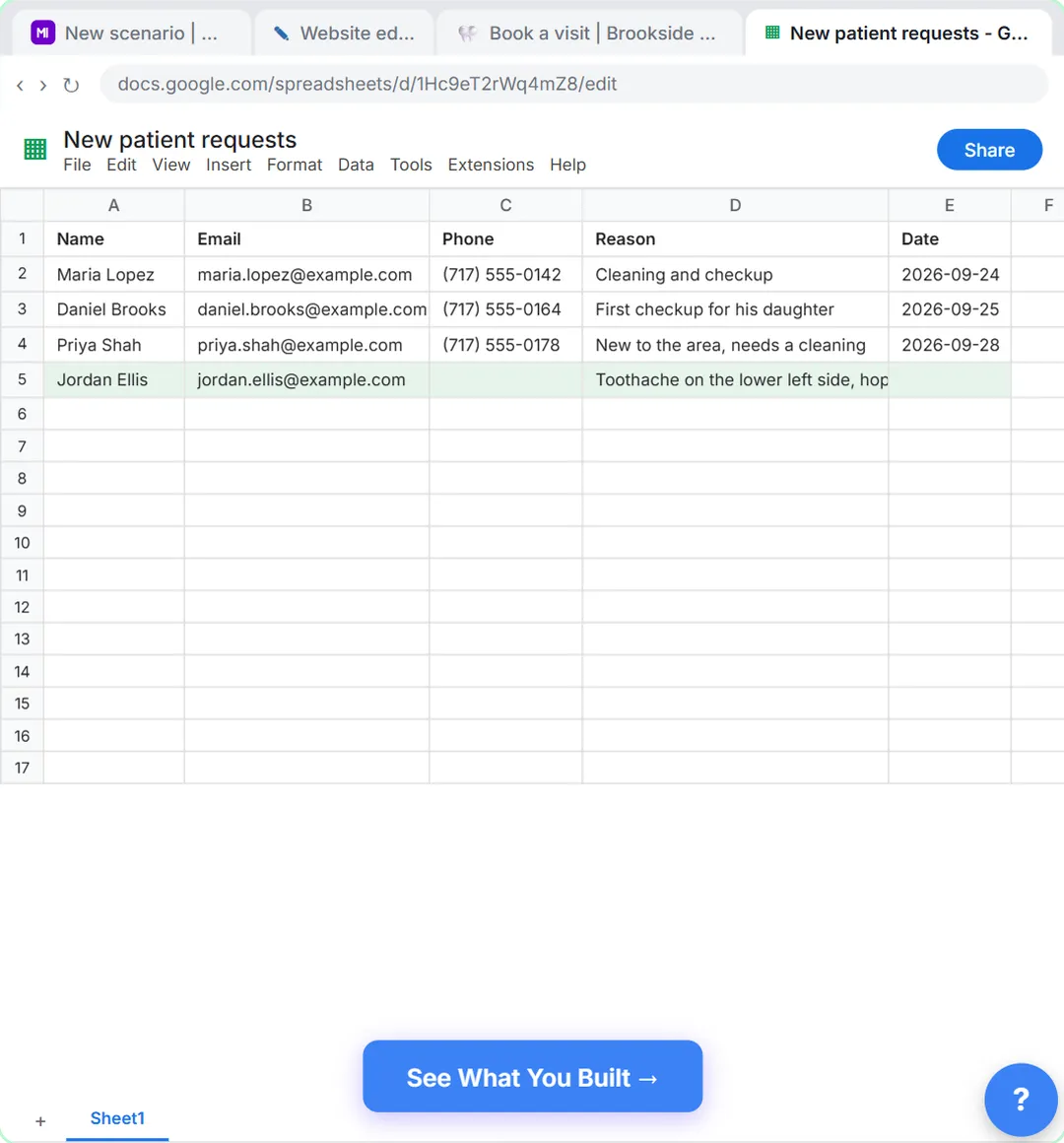This screenshot has width=1064, height=1143.
Task: Select the Cleaning and checkup cell
Action: [735, 275]
